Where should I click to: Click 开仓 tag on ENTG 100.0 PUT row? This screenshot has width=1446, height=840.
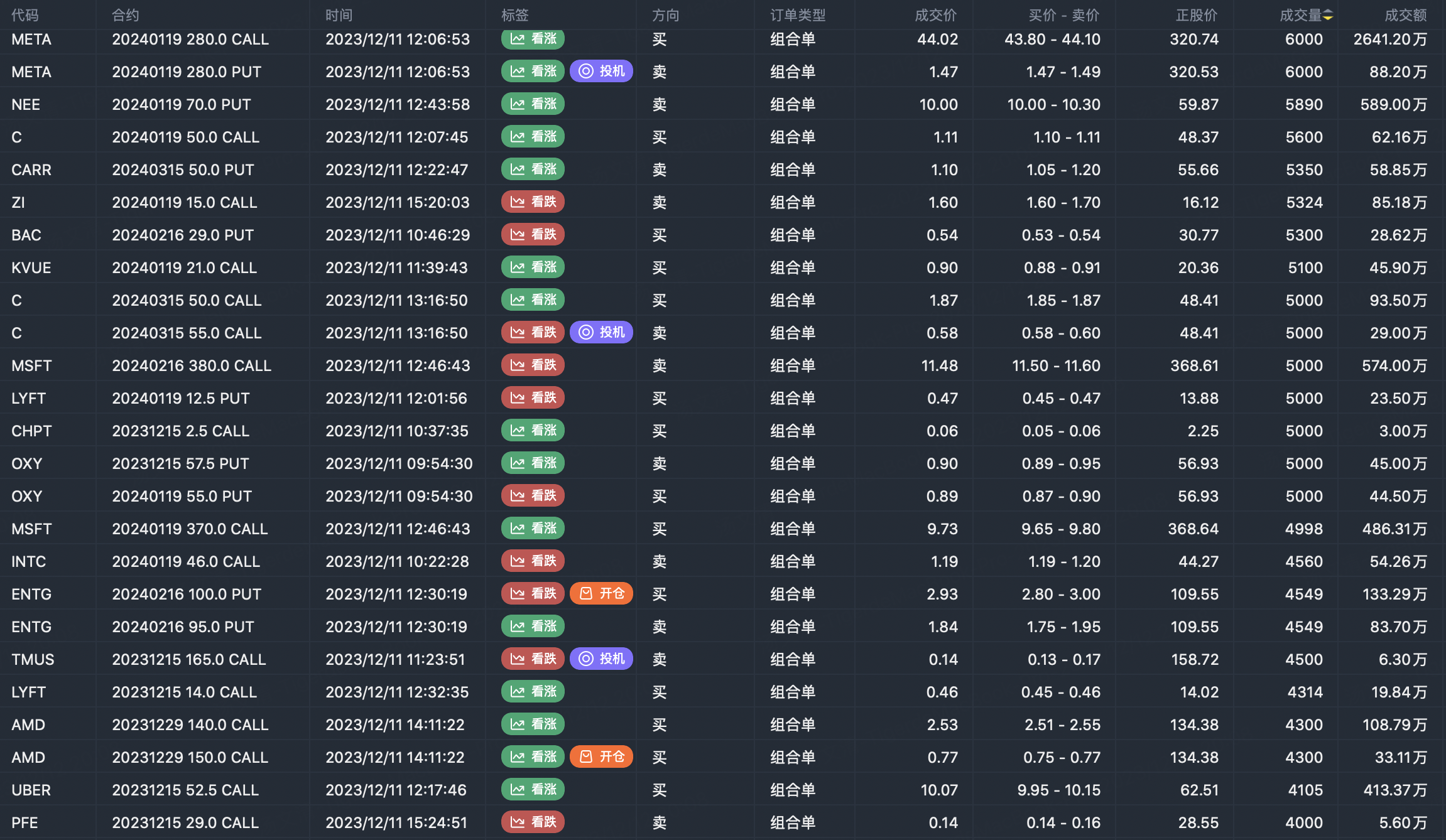coord(601,594)
